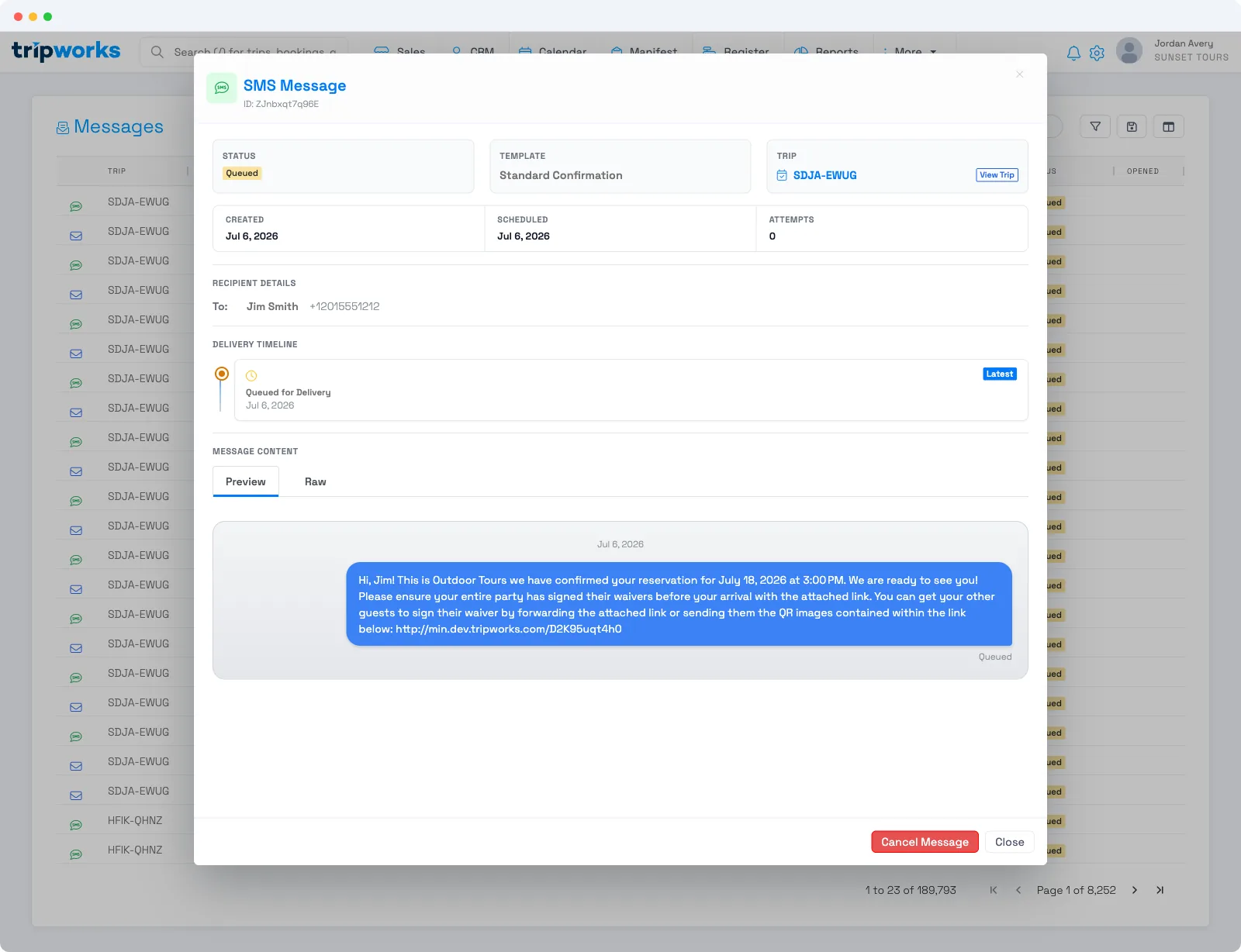Click the green SMS message icon in dialog header
Image resolution: width=1241 pixels, height=952 pixels.
coord(222,88)
